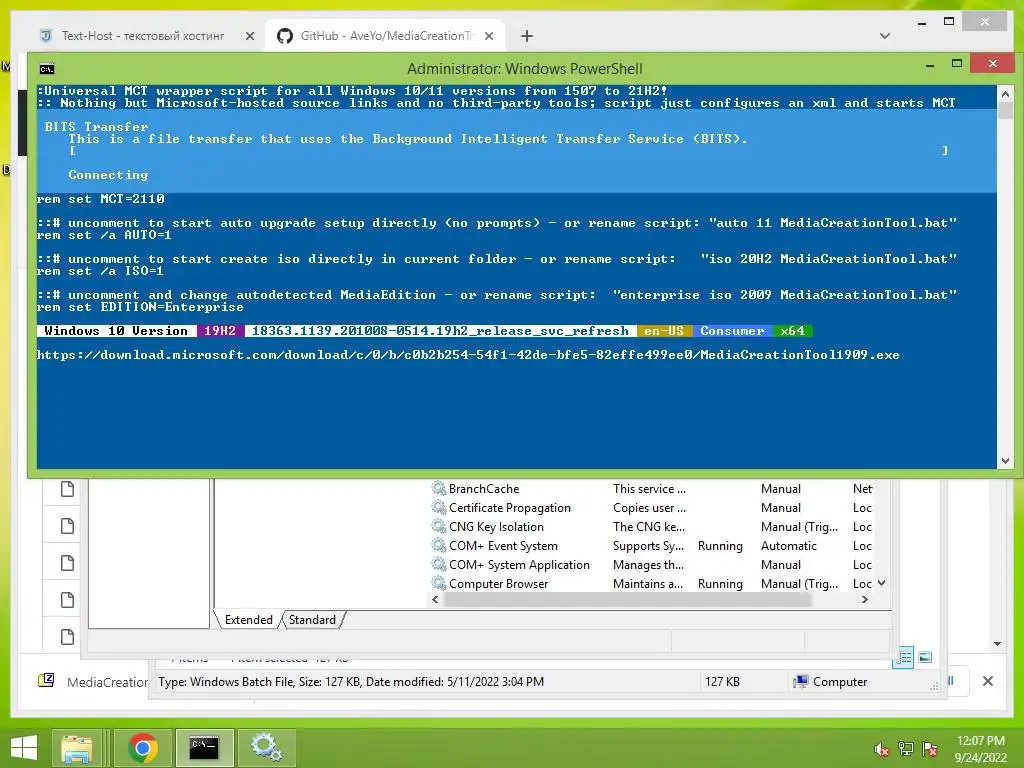Click the Computer icon in Explorer status bar
The width and height of the screenshot is (1024, 768).
(x=800, y=682)
